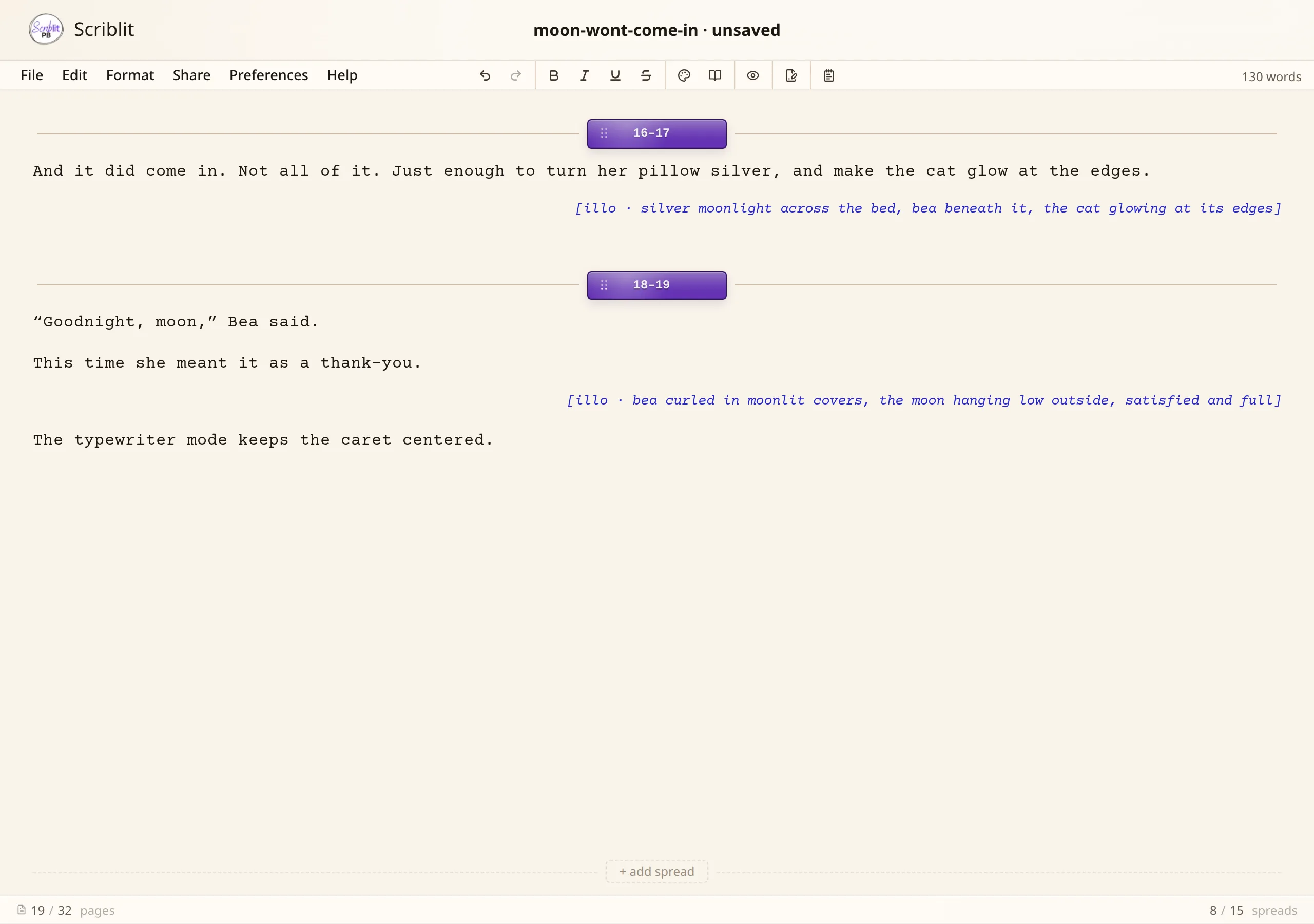Grab the drag handle on spread 18-19
This screenshot has width=1314, height=924.
(x=604, y=285)
